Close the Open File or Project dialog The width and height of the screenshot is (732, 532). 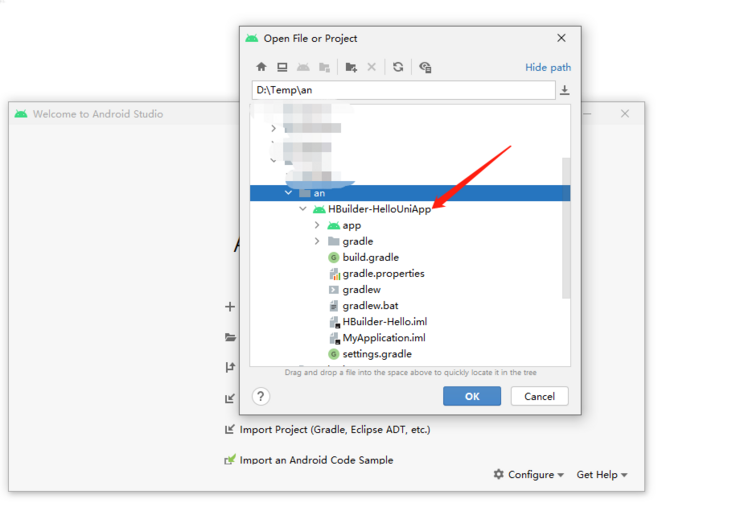click(x=561, y=38)
